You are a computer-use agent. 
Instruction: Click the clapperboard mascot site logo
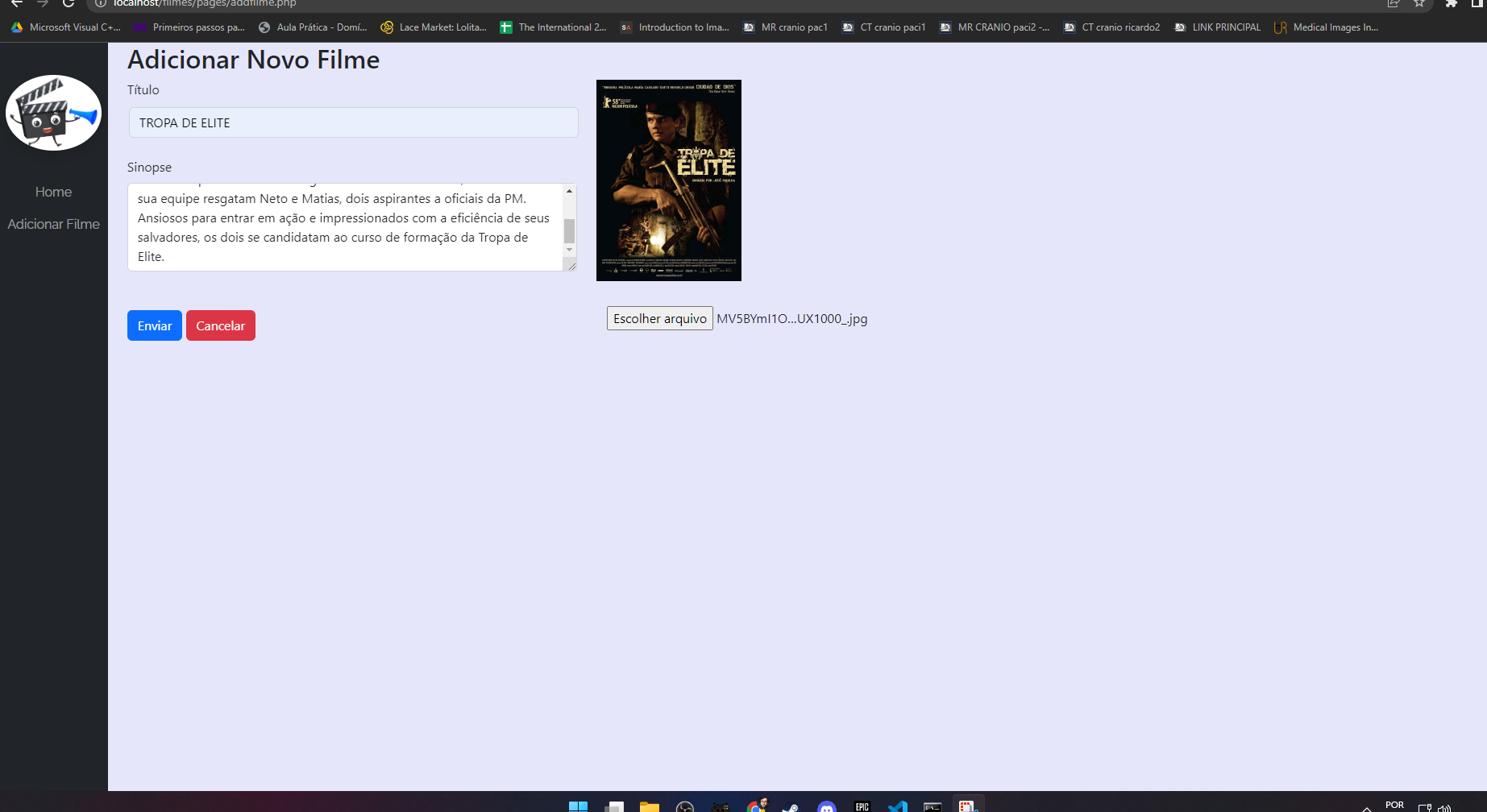pos(53,113)
